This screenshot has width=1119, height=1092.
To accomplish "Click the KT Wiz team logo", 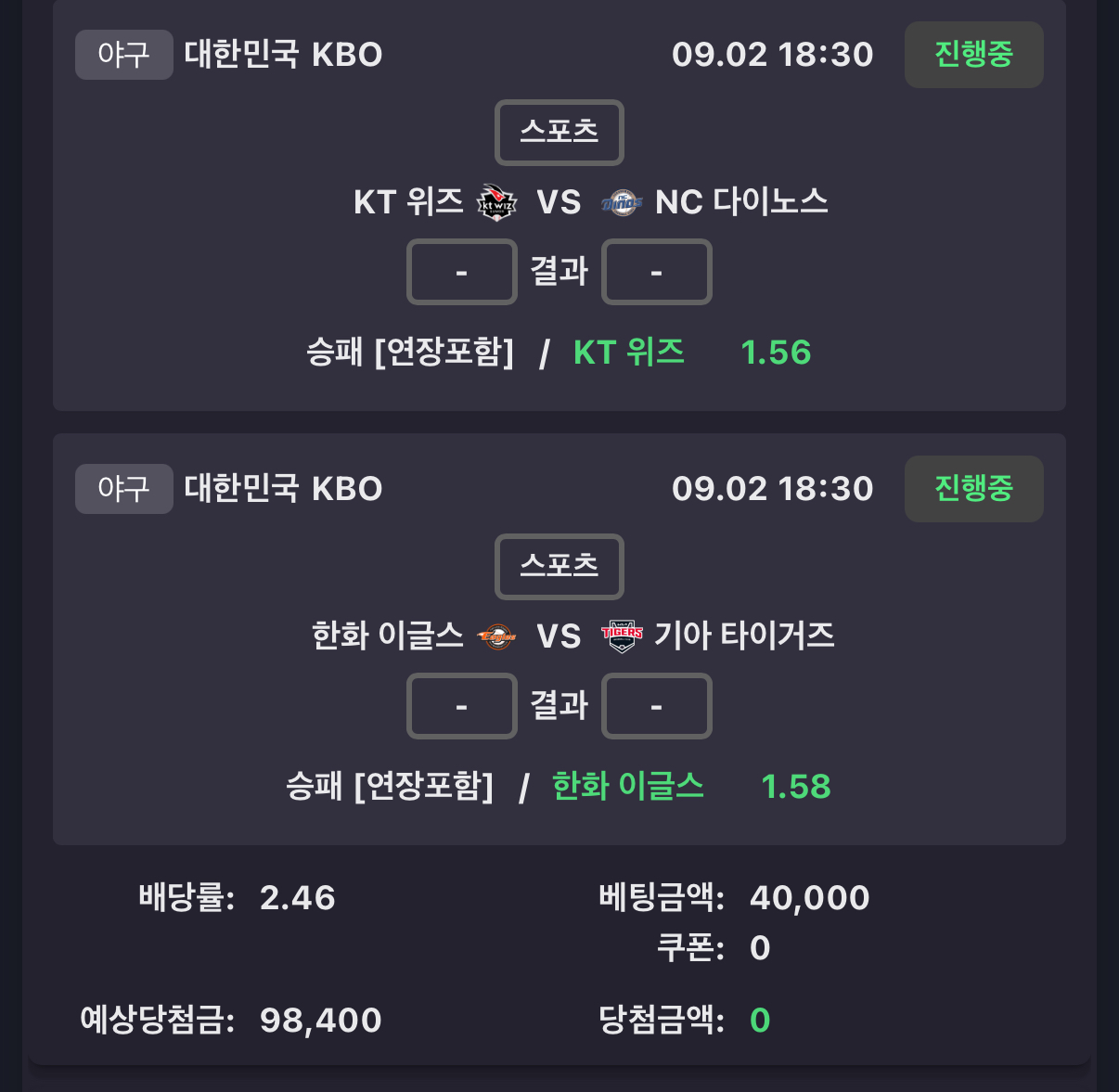I will (x=496, y=202).
